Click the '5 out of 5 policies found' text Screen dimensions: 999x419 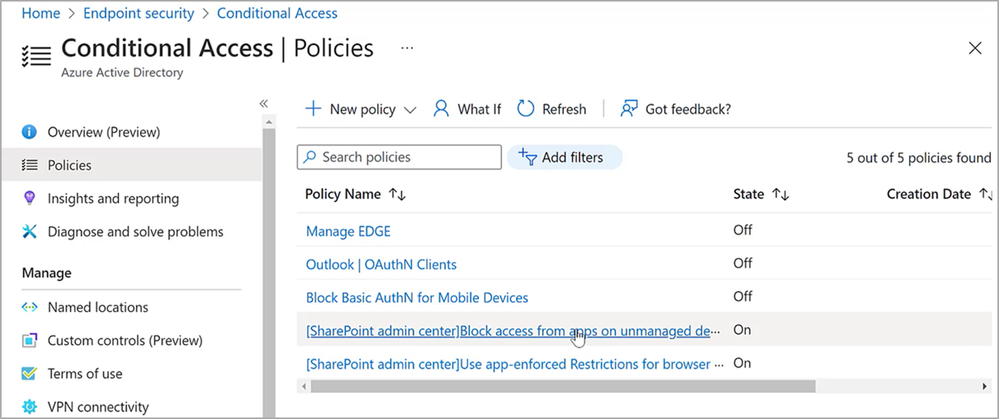point(919,158)
